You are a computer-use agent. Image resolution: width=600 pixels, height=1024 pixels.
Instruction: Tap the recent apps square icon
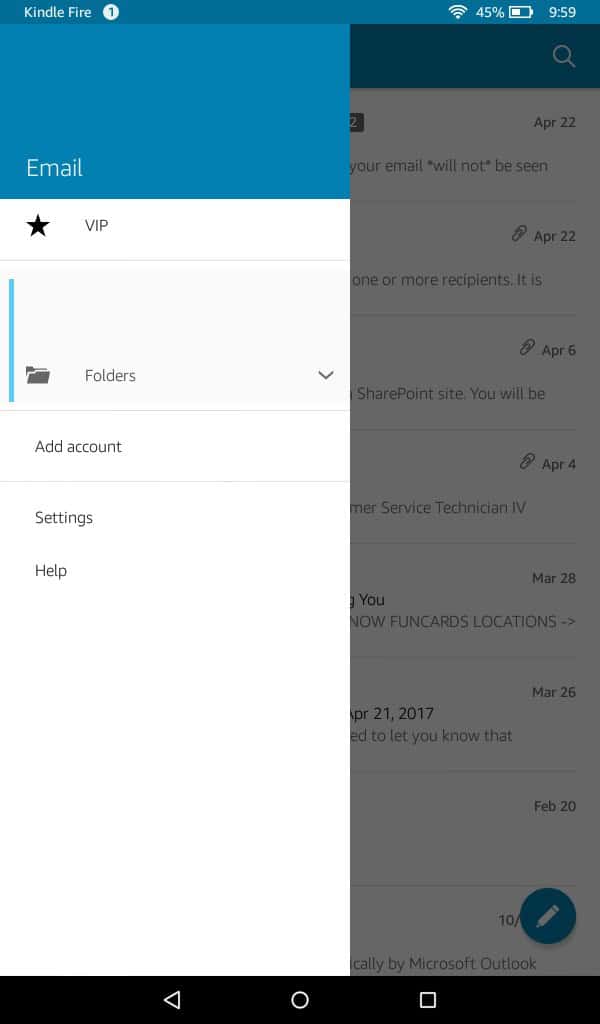point(428,1000)
